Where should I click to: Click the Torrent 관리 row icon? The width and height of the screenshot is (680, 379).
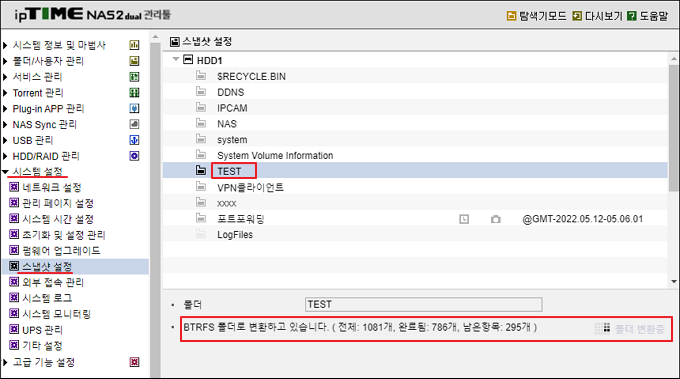pos(134,93)
